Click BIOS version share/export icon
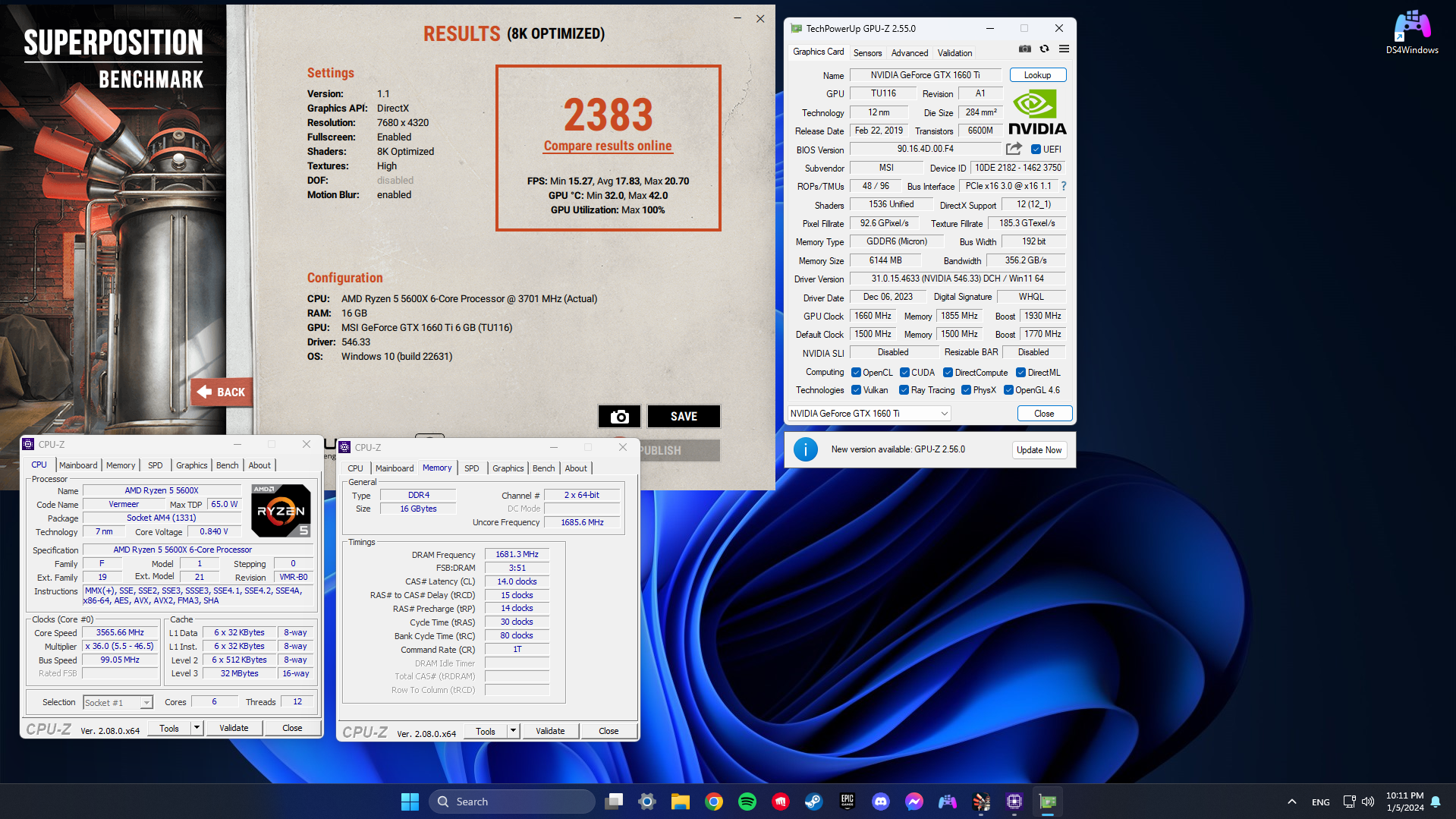Viewport: 1456px width, 819px height. 1013,149
